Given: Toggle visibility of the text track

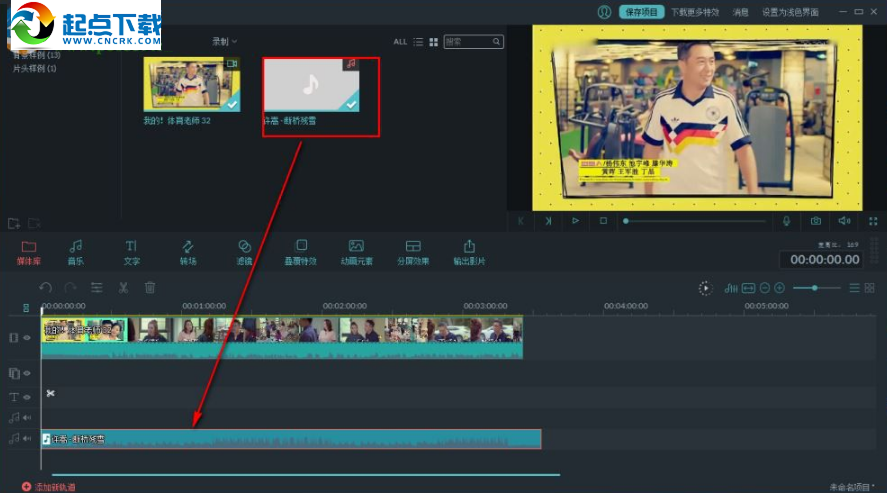Looking at the screenshot, I should pos(27,397).
